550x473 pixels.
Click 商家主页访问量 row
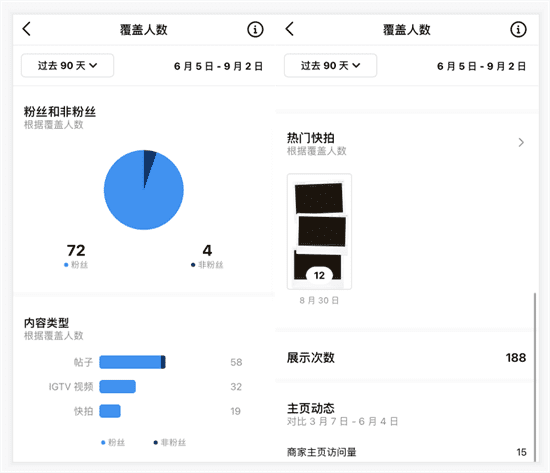[406, 452]
